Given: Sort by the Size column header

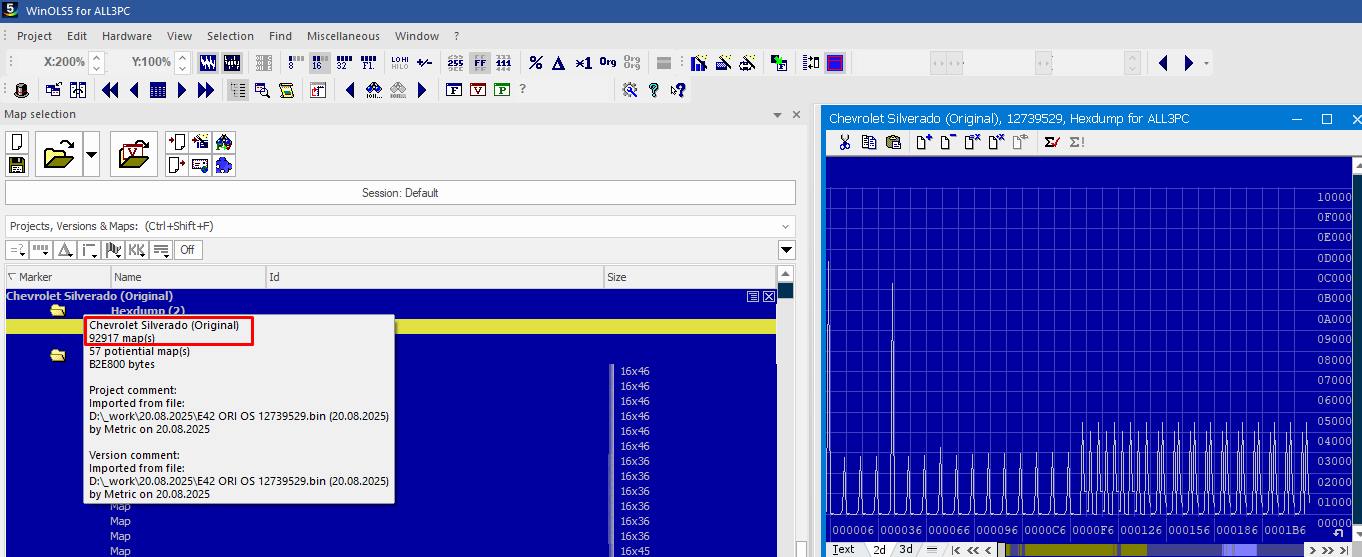Looking at the screenshot, I should [x=690, y=277].
